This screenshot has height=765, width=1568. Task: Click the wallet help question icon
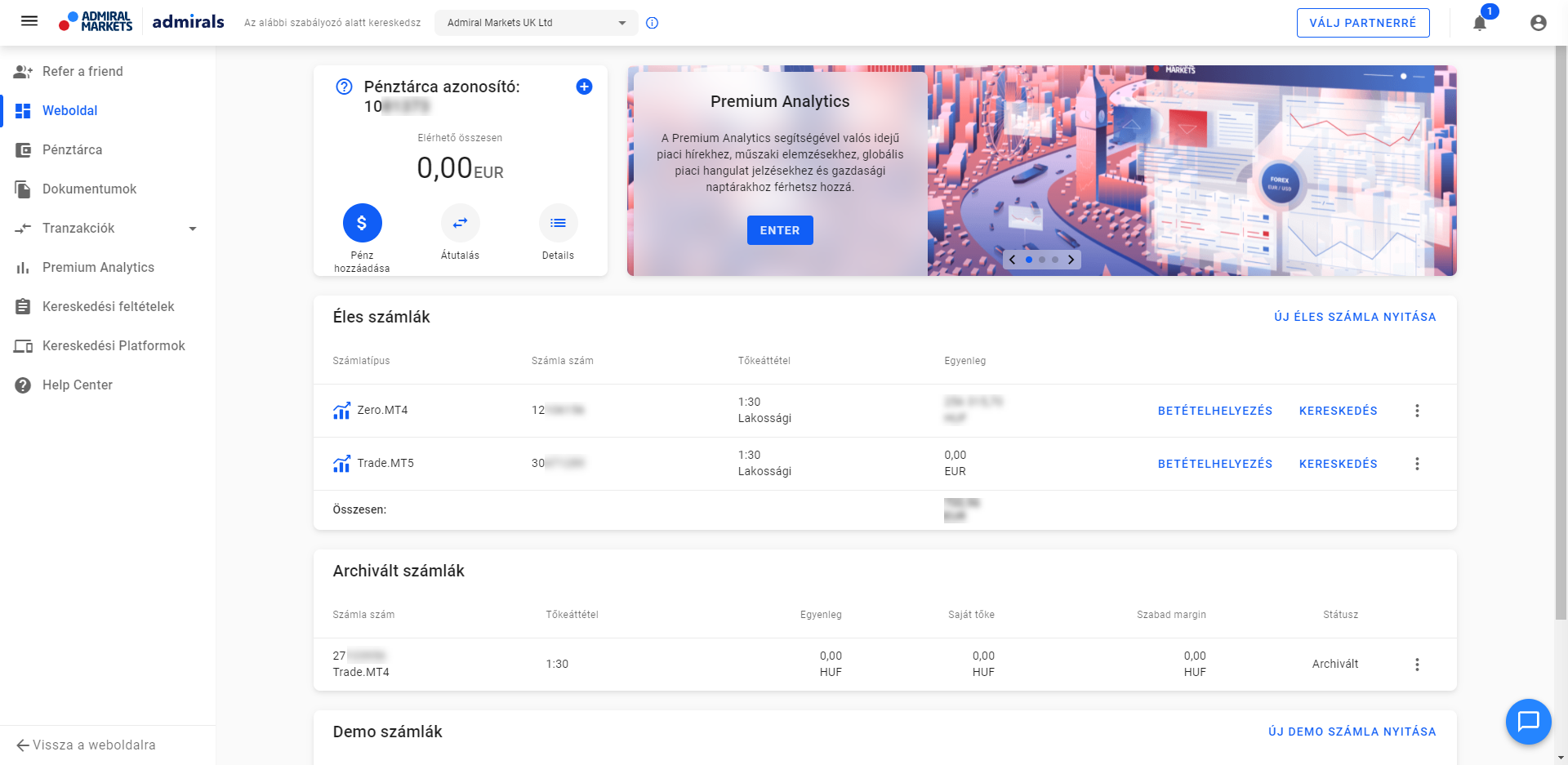345,87
